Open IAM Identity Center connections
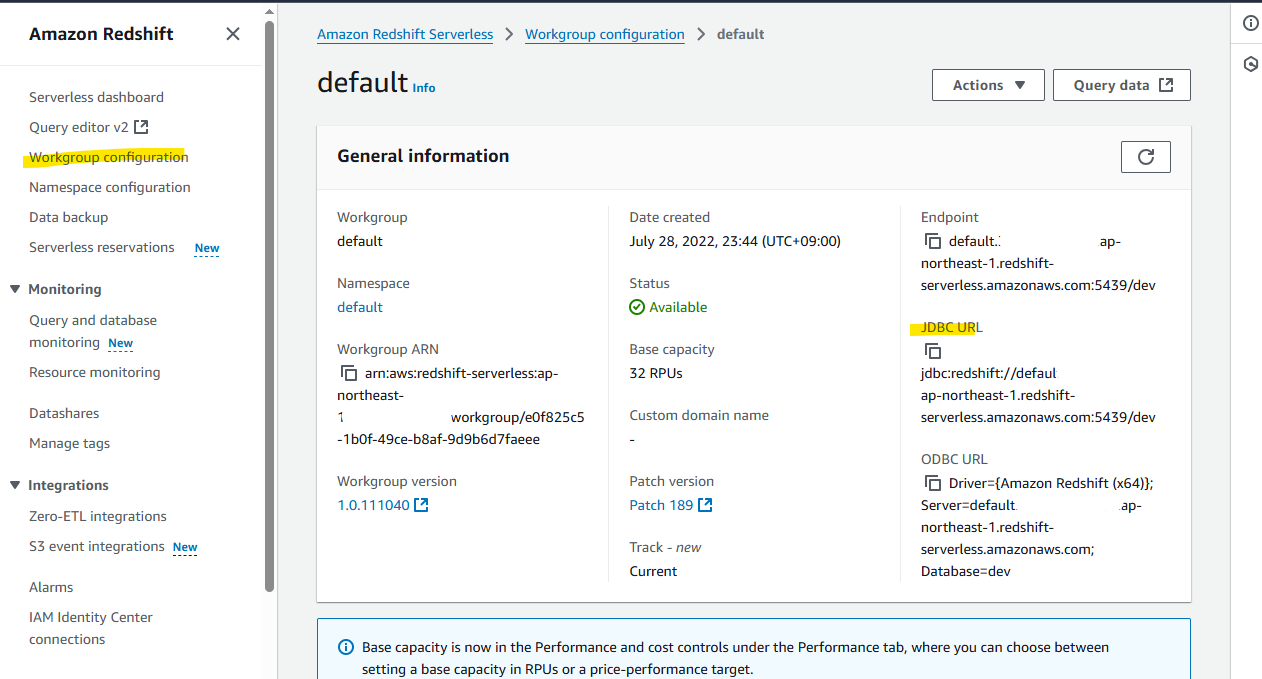 [91, 628]
